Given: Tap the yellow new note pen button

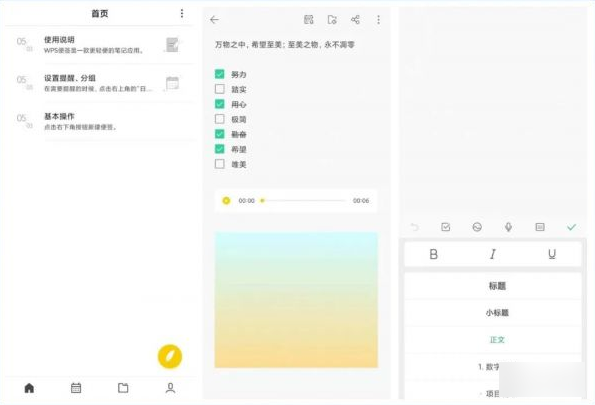Looking at the screenshot, I should pos(170,356).
